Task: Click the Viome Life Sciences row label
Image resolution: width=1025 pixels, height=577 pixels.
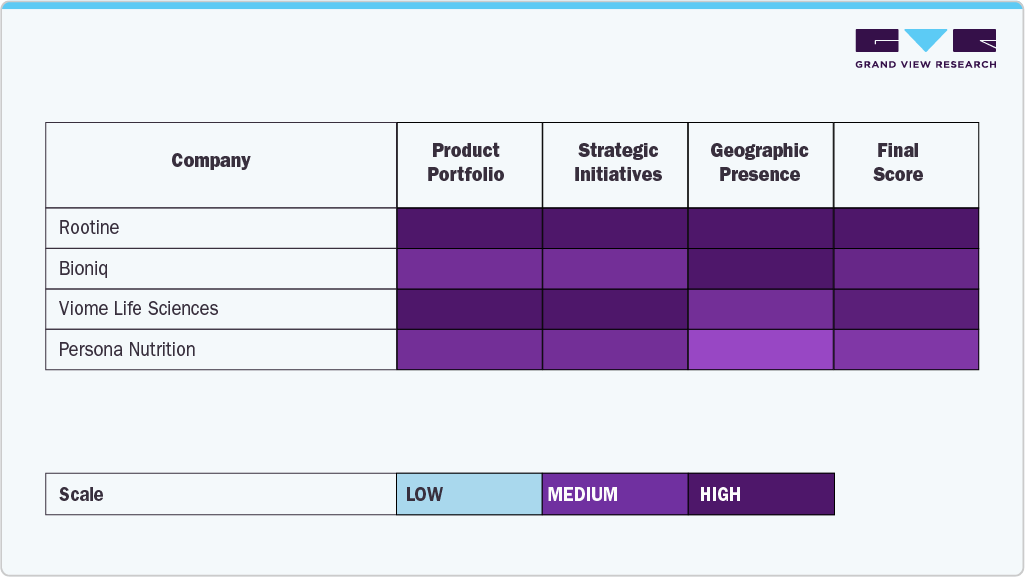Action: tap(138, 309)
